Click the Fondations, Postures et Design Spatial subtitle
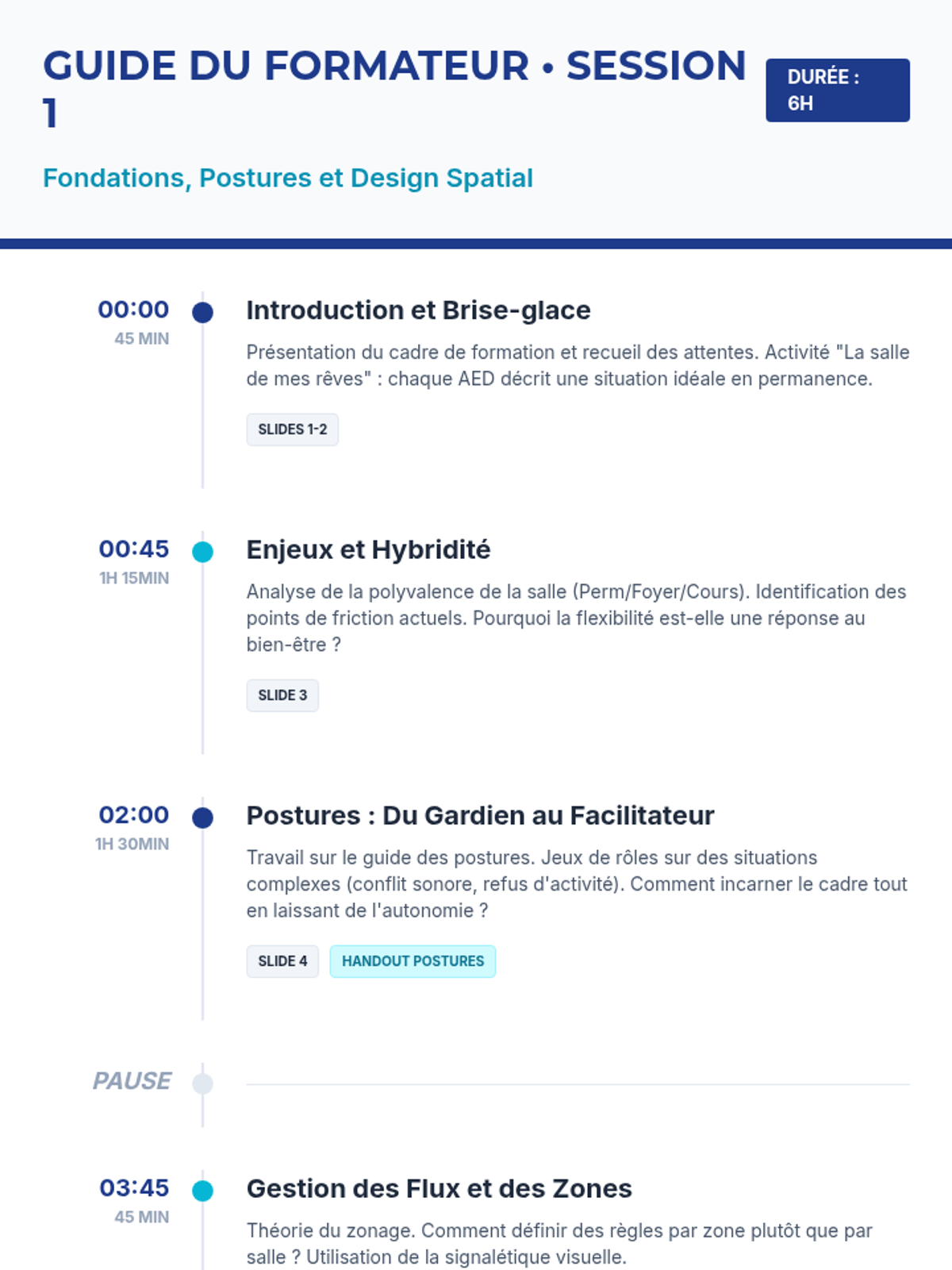This screenshot has width=952, height=1270. (287, 178)
